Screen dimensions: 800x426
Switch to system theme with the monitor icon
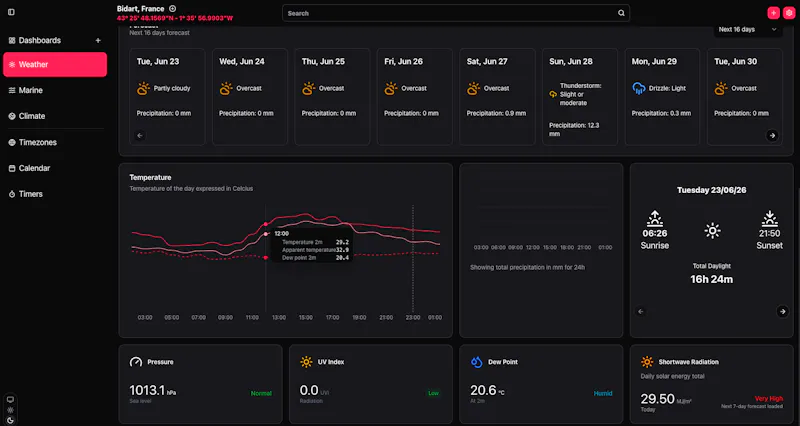(x=10, y=399)
